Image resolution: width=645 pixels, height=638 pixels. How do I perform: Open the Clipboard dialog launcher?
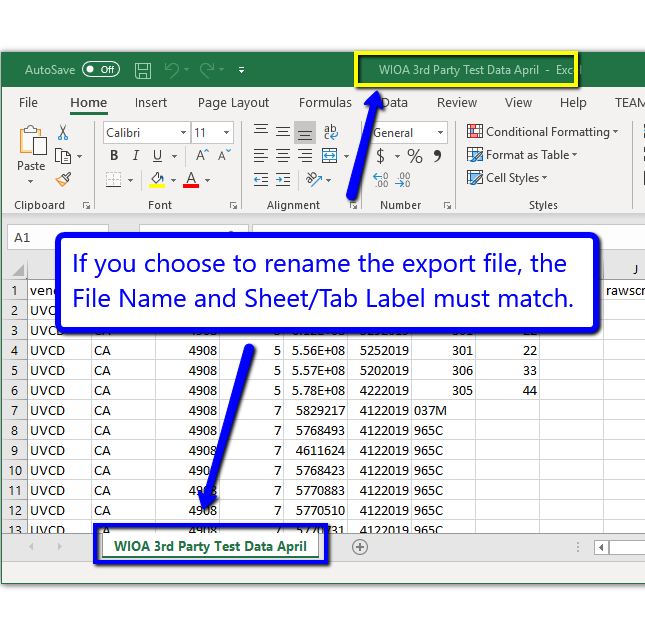86,205
